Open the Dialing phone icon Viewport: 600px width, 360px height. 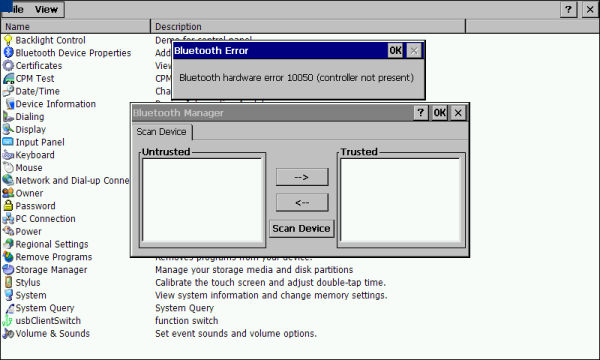tap(8, 117)
